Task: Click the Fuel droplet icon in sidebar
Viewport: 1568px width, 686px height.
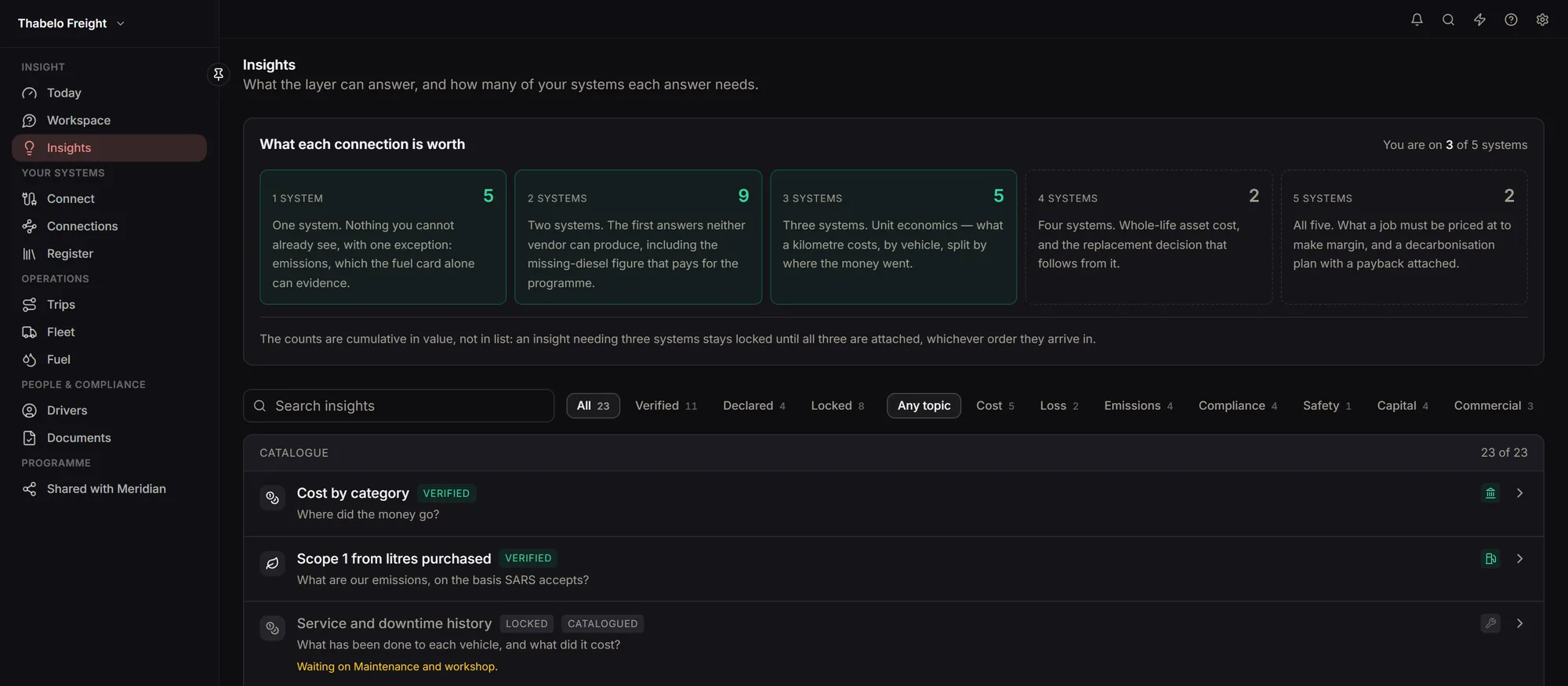Action: coord(30,360)
